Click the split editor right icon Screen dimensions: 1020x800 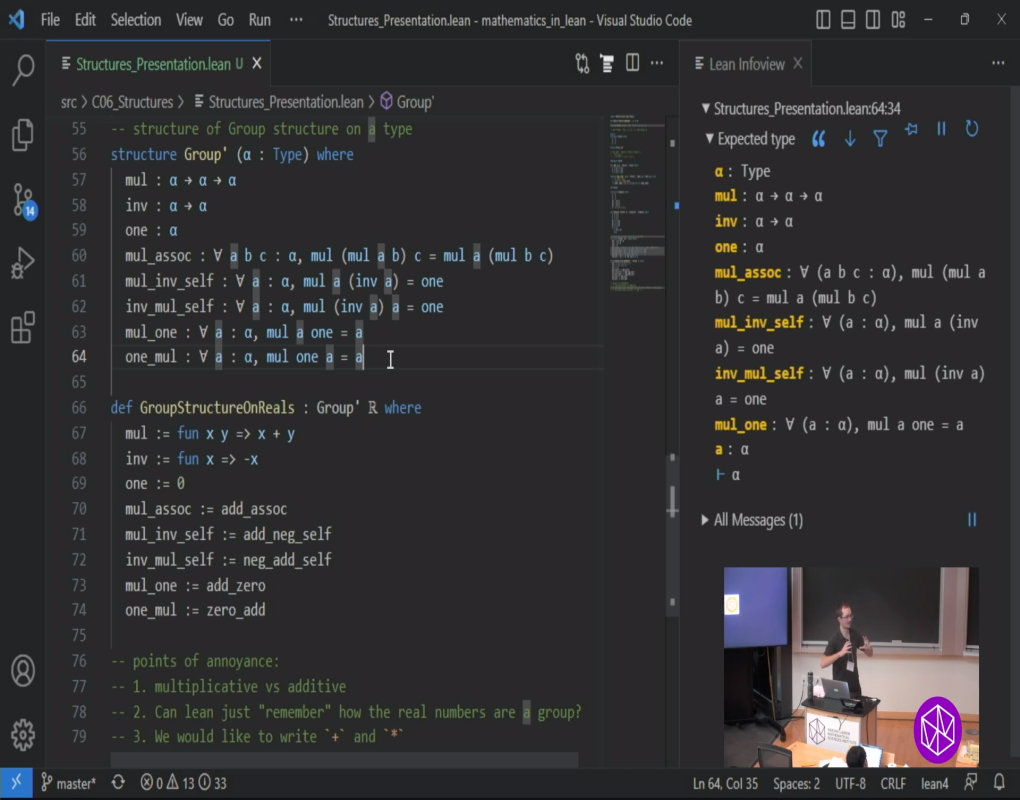click(x=632, y=63)
